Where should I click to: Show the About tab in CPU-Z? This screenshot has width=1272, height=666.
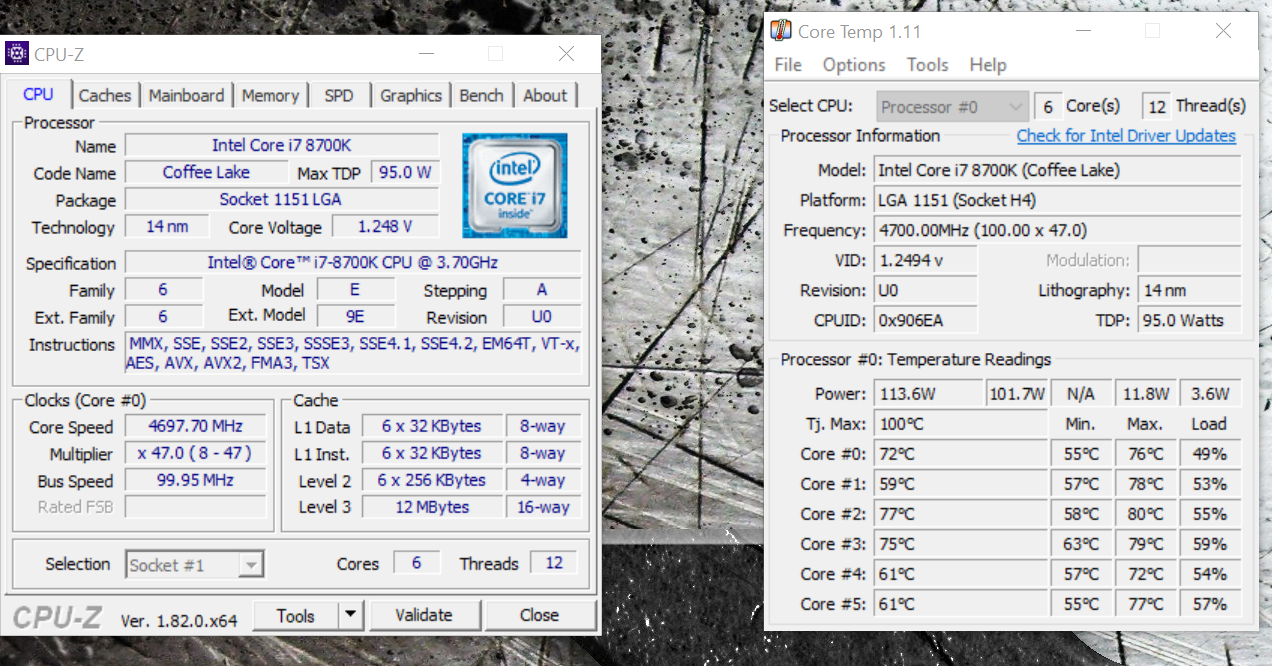(545, 96)
